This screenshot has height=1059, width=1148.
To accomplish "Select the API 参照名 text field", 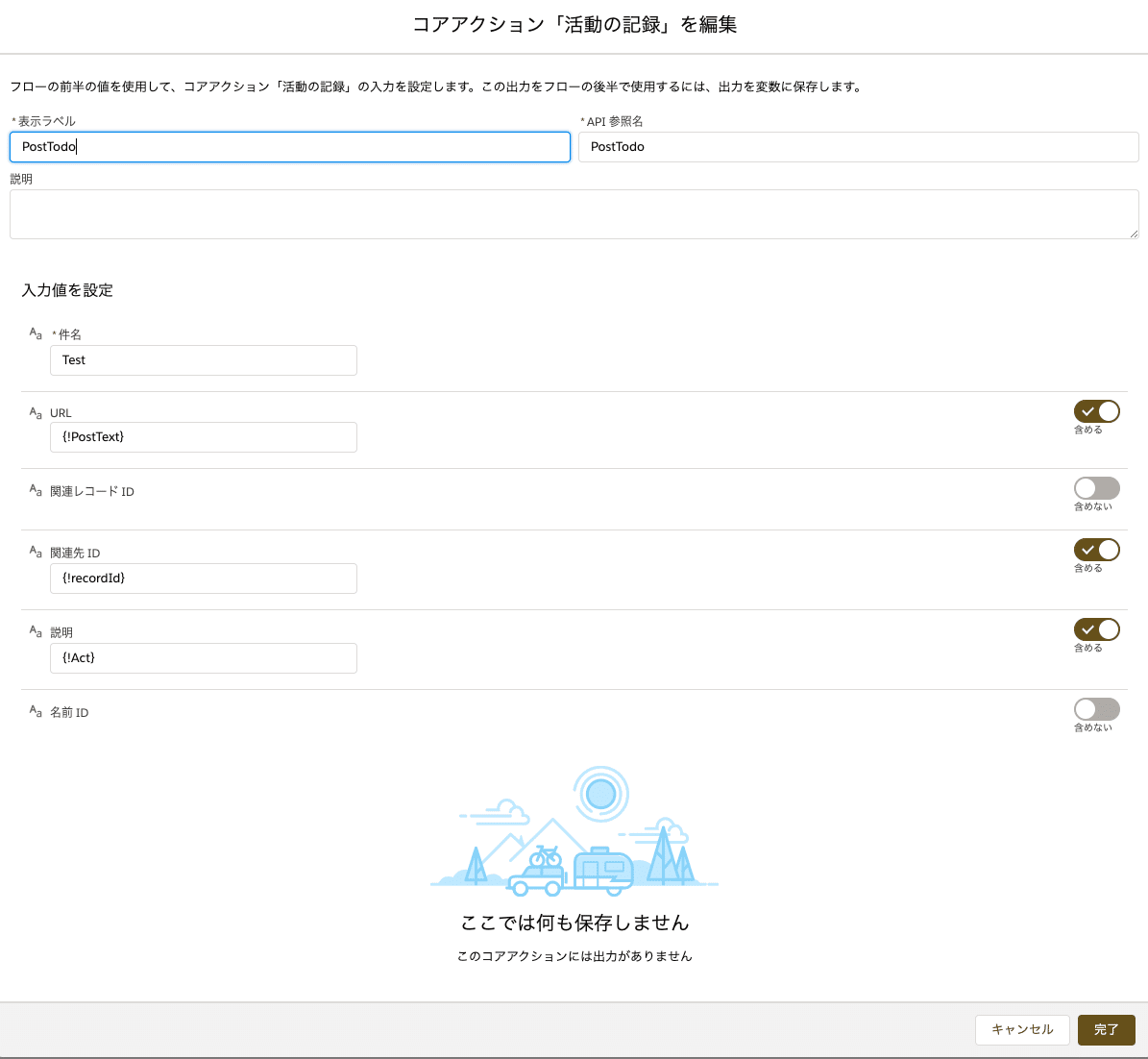I will click(858, 147).
